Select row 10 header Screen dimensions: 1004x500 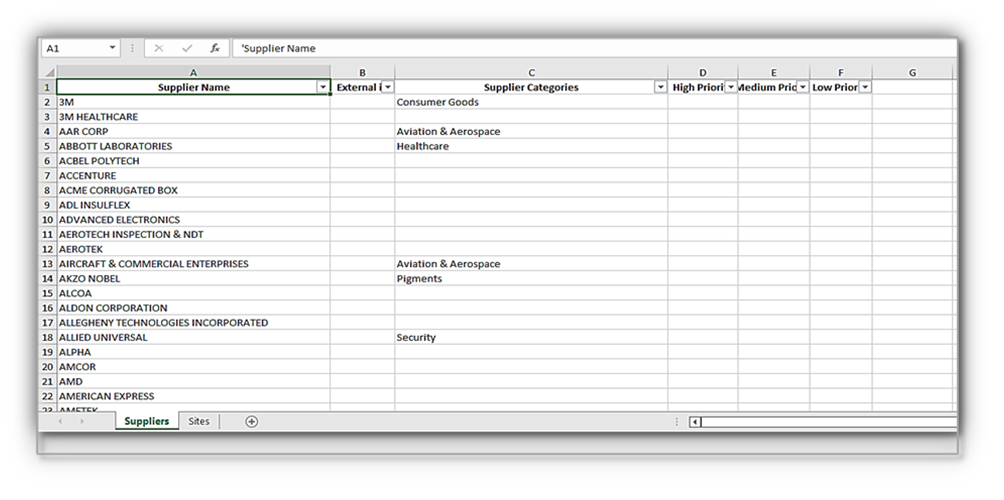[49, 220]
